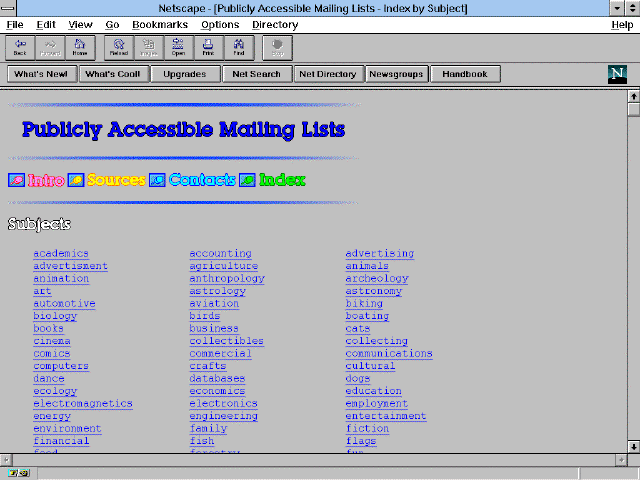The height and width of the screenshot is (480, 640).
Task: Click the Contacts swirl icon
Action: [157, 180]
